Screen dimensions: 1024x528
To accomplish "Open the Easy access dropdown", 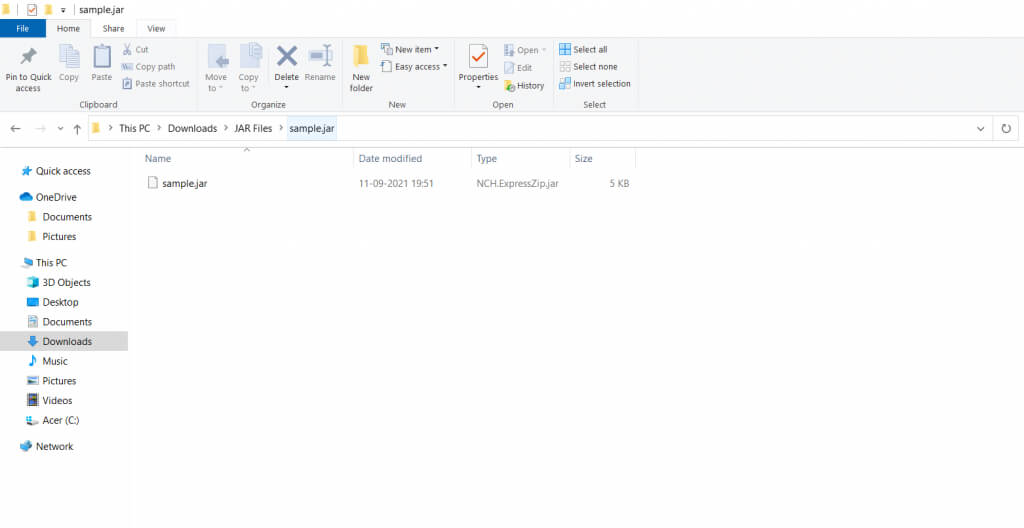I will pyautogui.click(x=413, y=67).
